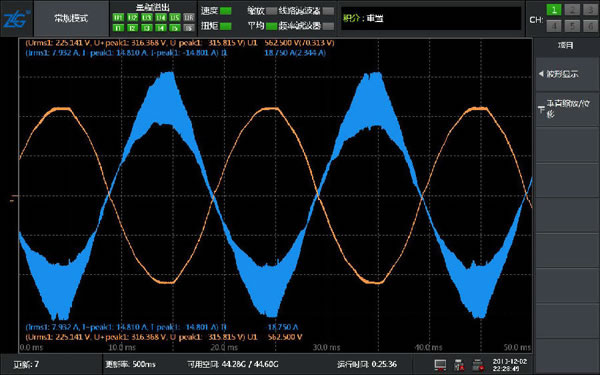The height and width of the screenshot is (375, 600).
Task: Click the 10.0 ms time axis label
Action: (x=122, y=347)
